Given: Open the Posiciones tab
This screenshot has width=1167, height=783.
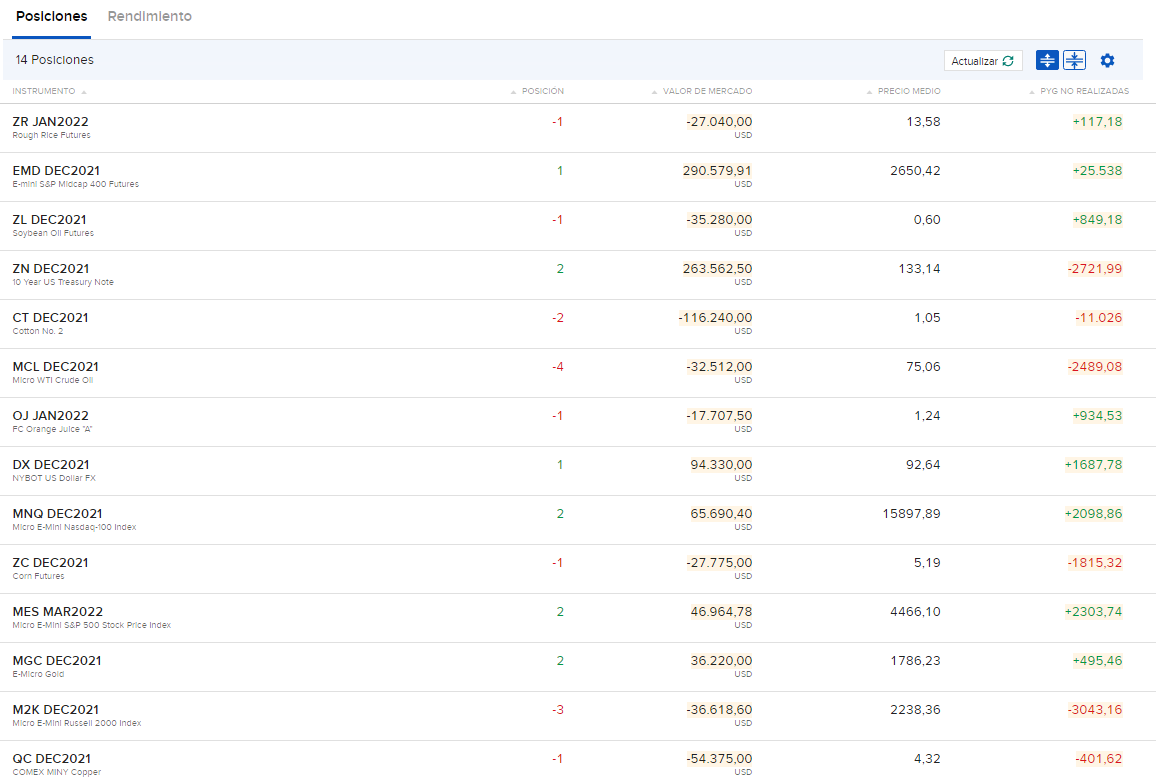Looking at the screenshot, I should coord(51,17).
